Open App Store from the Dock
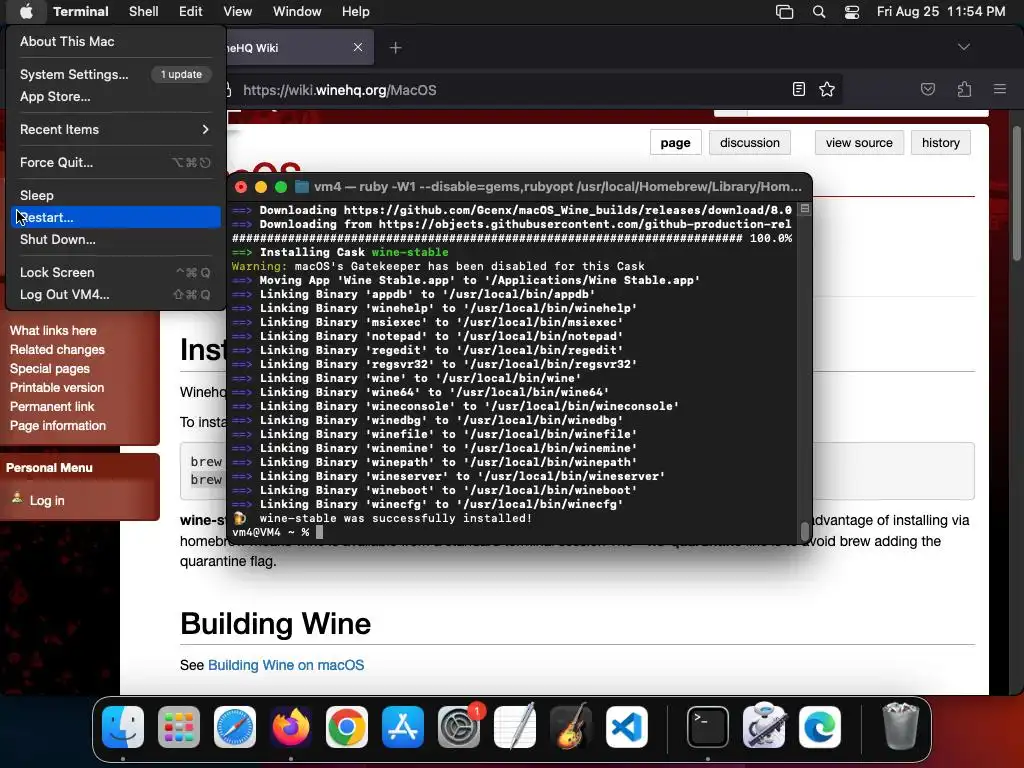1024x768 pixels. click(403, 727)
